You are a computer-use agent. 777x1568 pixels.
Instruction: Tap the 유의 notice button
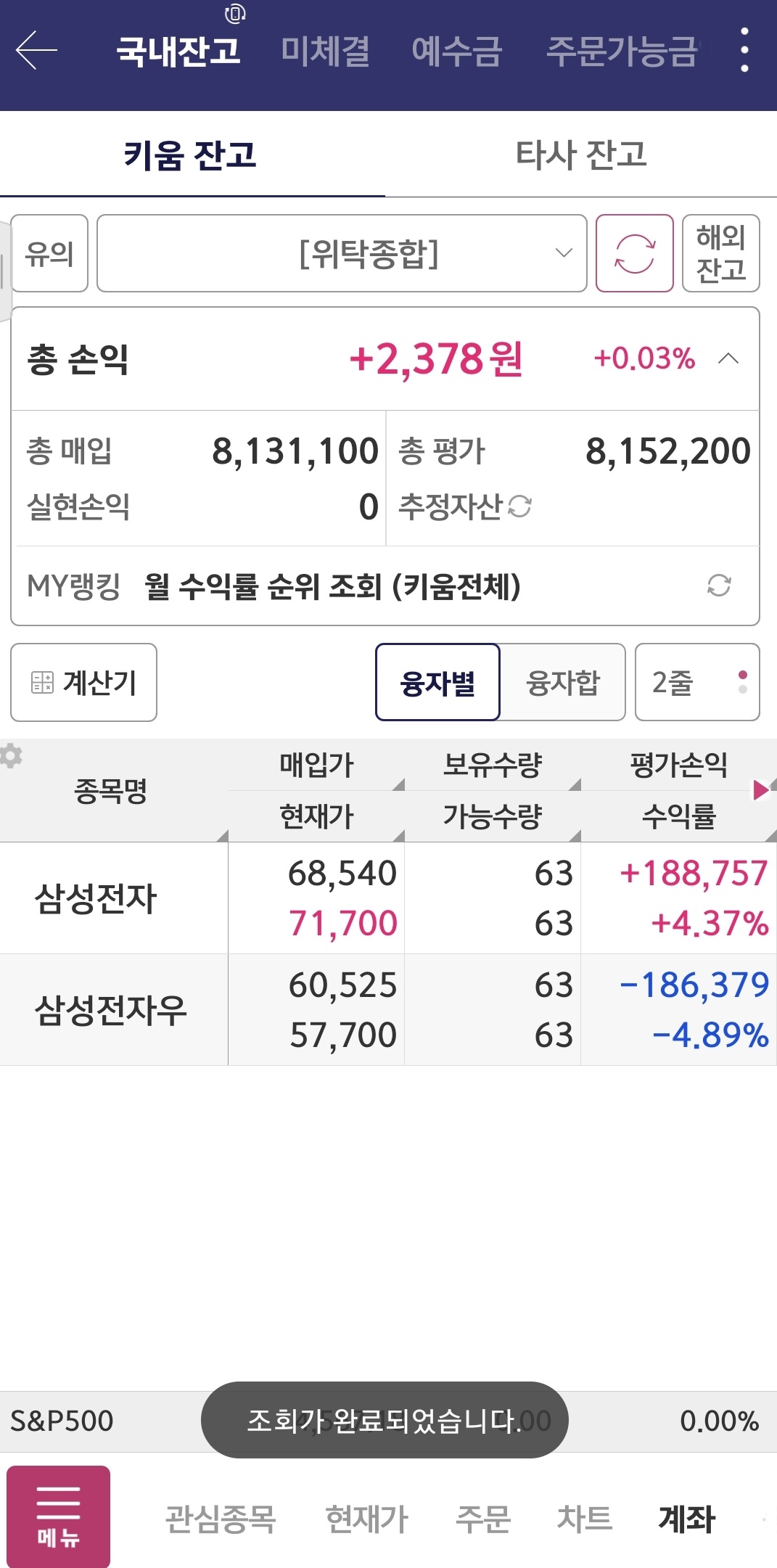49,253
